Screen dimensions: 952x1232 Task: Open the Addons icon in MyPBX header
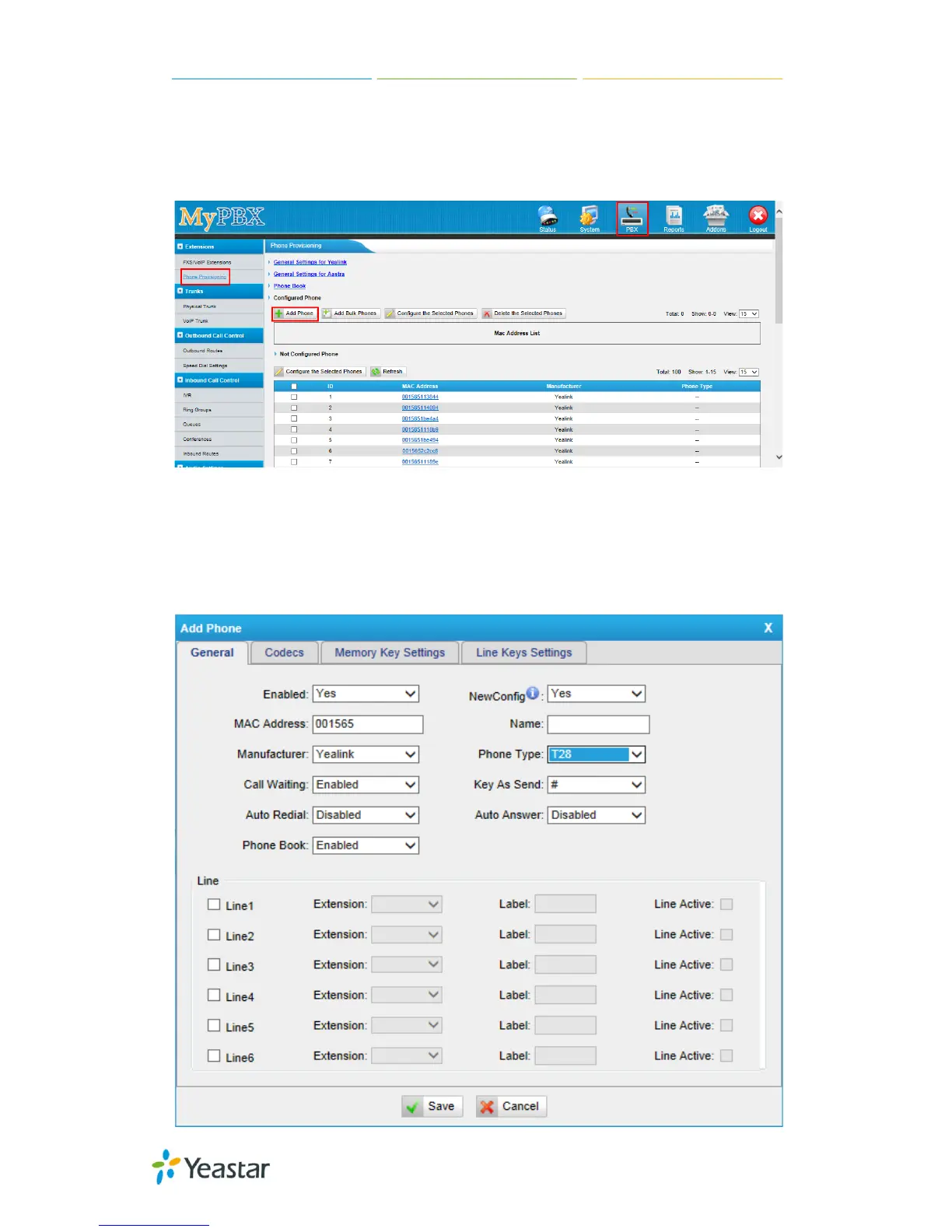pyautogui.click(x=716, y=219)
